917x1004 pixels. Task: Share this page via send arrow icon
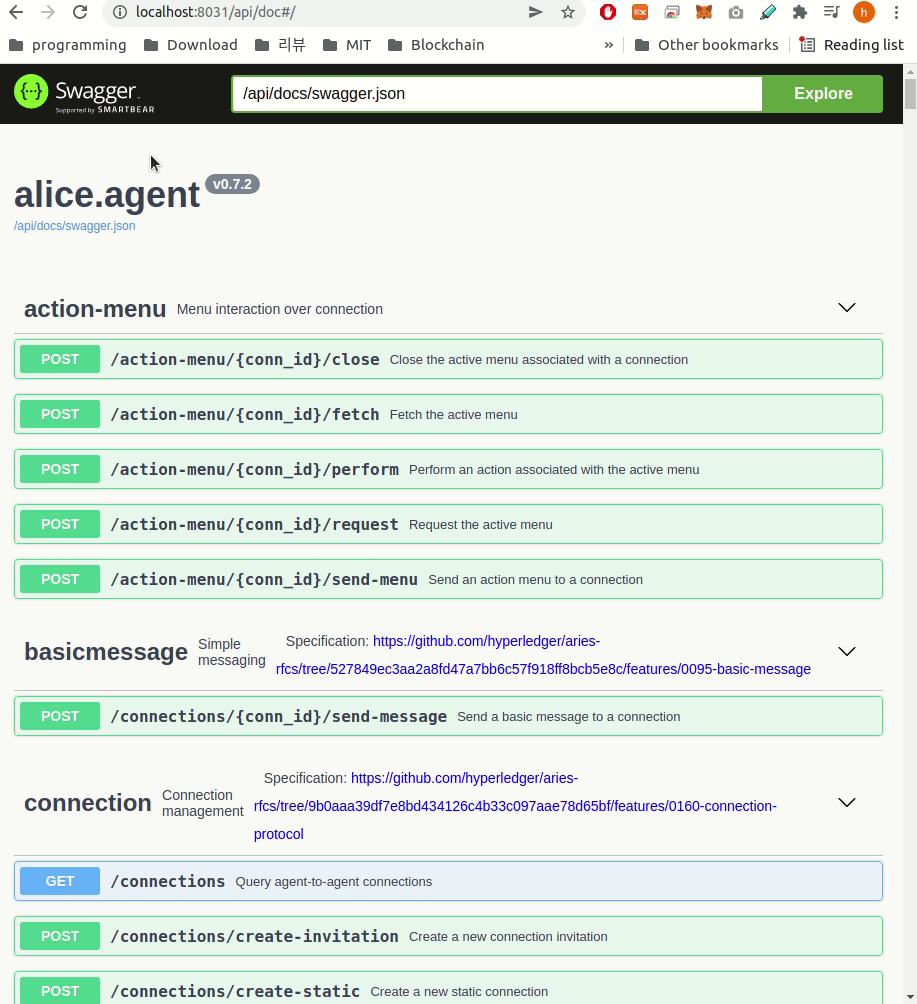[535, 12]
